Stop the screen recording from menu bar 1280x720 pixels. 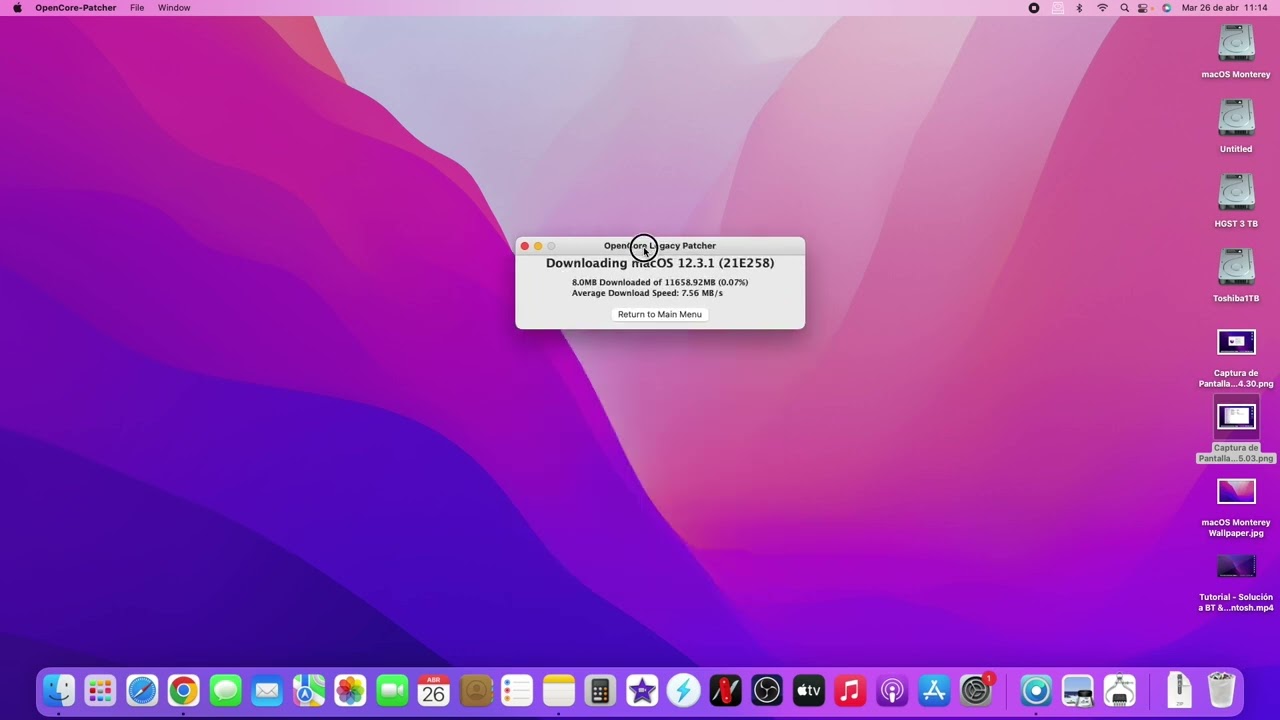(x=1034, y=8)
